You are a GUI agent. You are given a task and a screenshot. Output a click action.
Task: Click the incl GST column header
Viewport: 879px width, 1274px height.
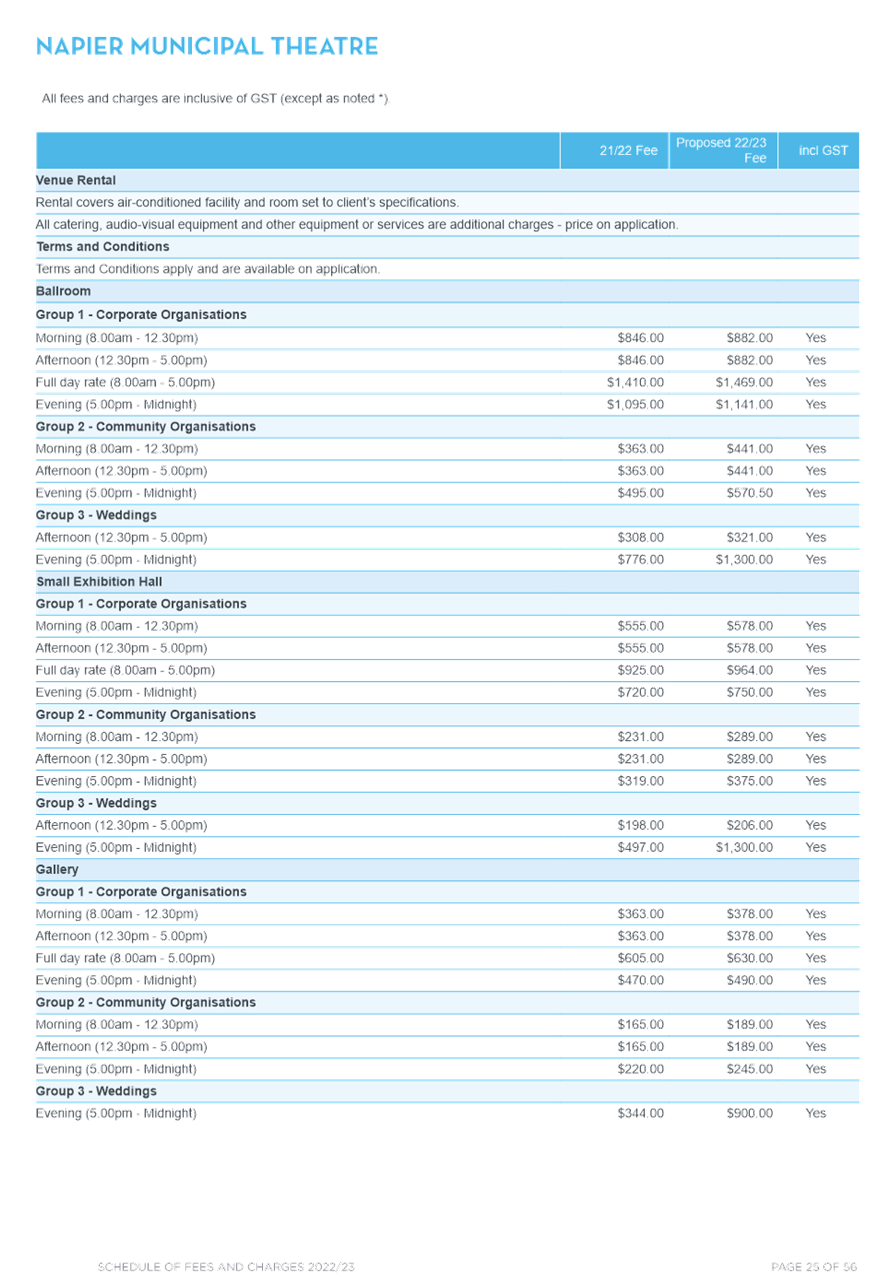pos(822,150)
